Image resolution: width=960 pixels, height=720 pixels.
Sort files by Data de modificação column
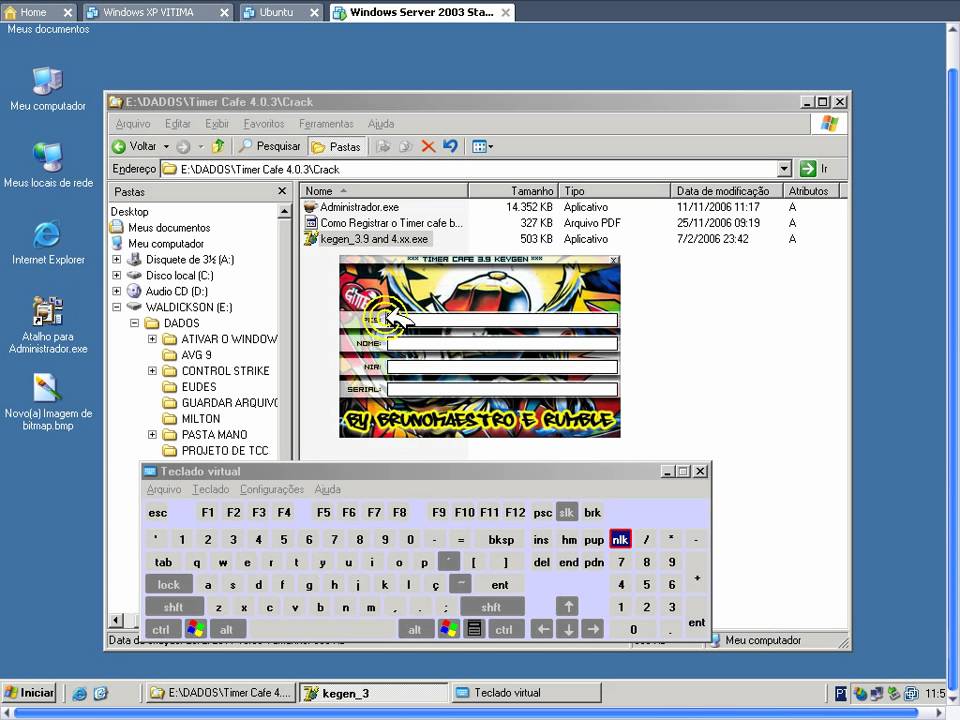click(727, 191)
